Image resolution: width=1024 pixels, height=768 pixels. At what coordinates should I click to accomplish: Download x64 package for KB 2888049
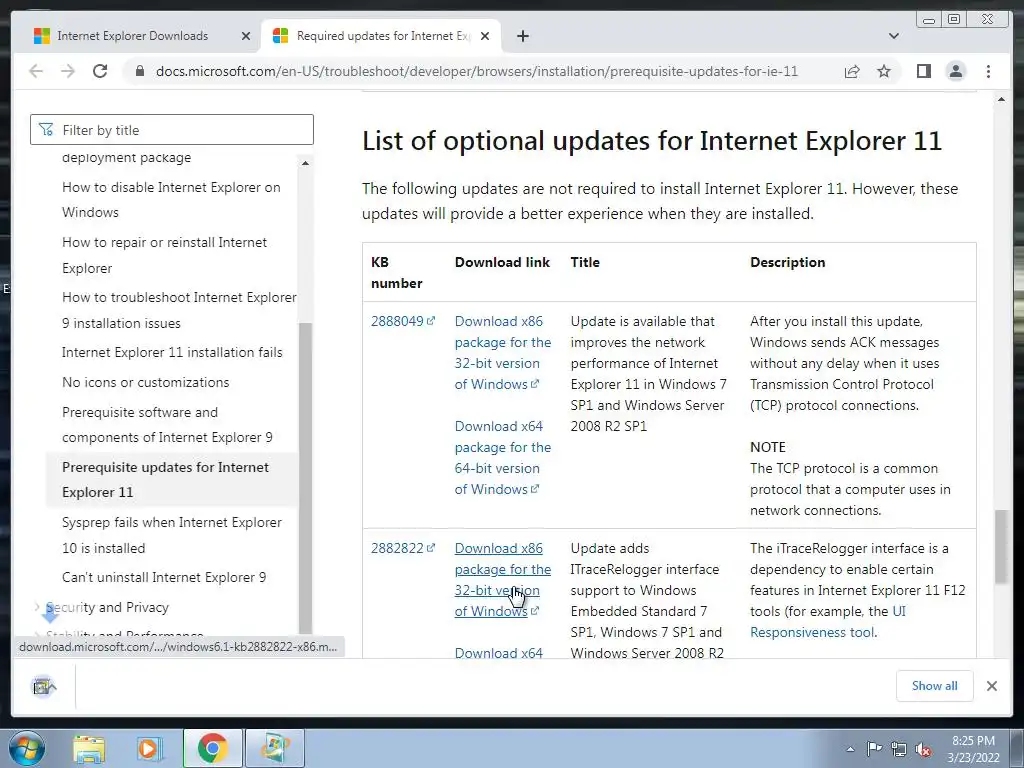tap(503, 458)
